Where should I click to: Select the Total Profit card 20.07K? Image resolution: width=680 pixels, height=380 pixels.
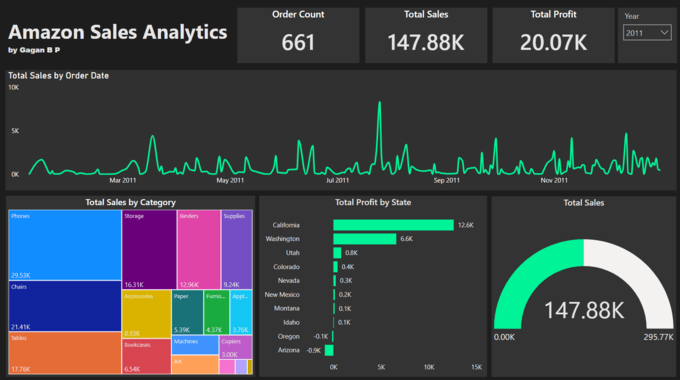click(553, 35)
